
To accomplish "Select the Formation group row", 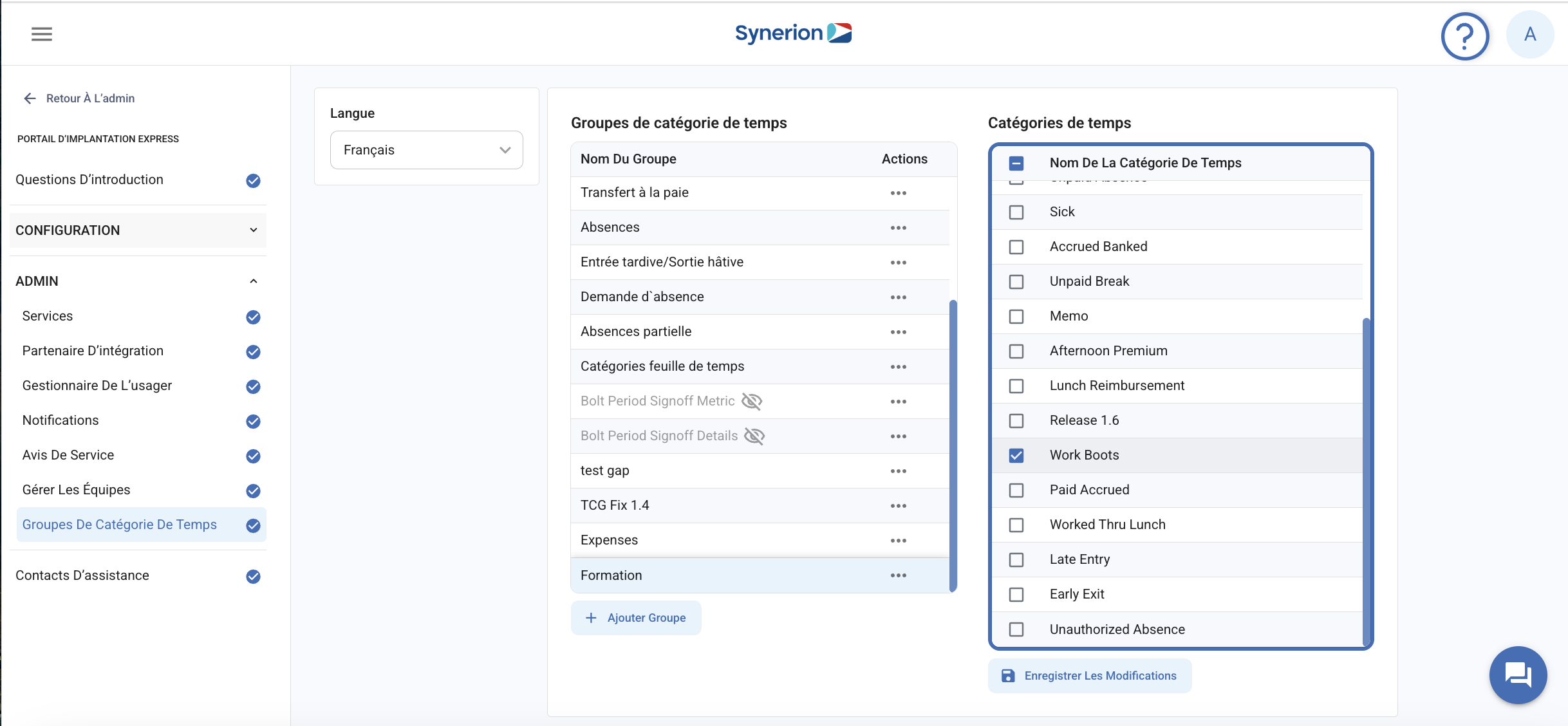I will pos(760,575).
